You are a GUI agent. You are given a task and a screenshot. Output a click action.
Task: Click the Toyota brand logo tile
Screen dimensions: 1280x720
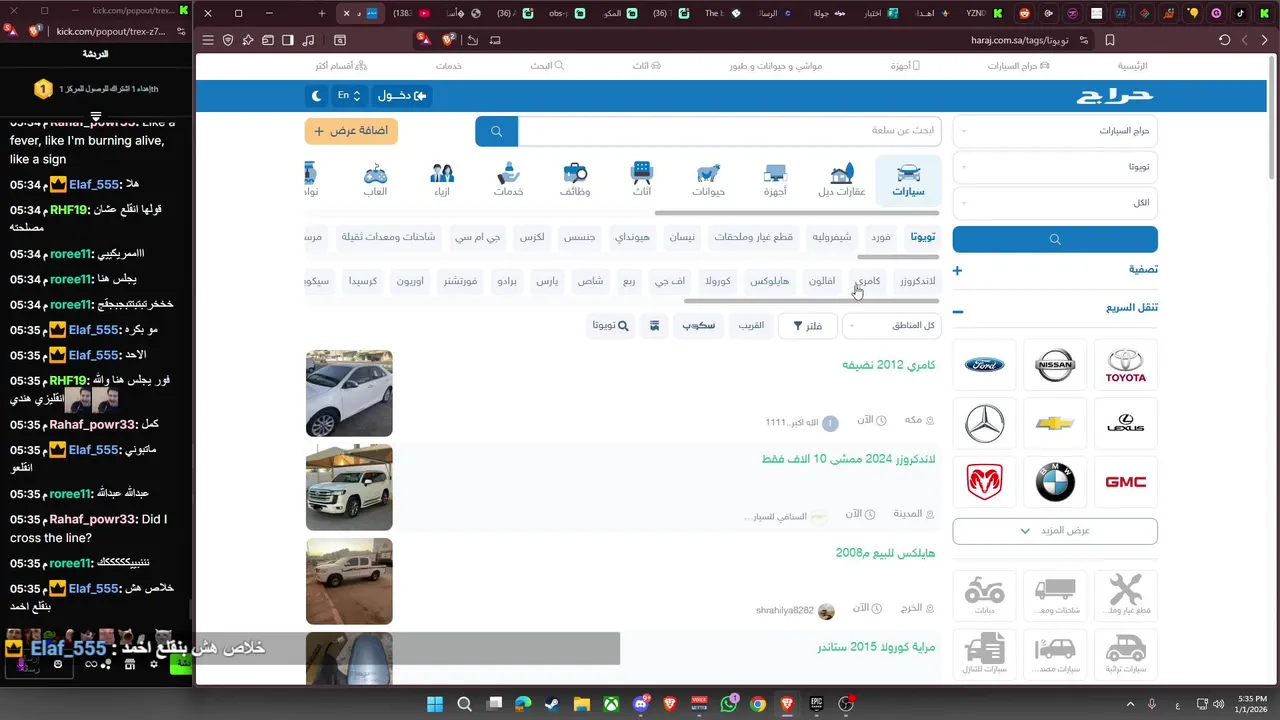(x=1125, y=365)
